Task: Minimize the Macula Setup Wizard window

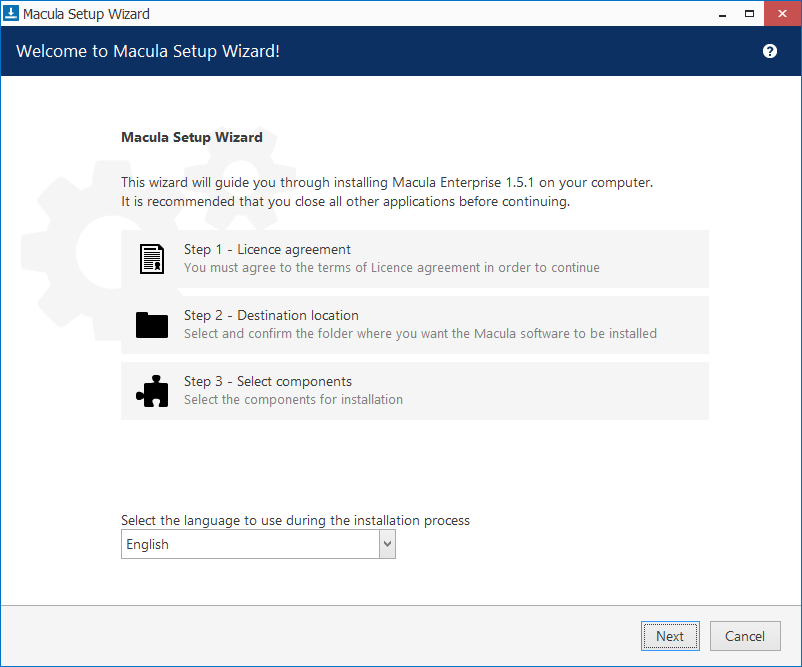Action: coord(722,14)
